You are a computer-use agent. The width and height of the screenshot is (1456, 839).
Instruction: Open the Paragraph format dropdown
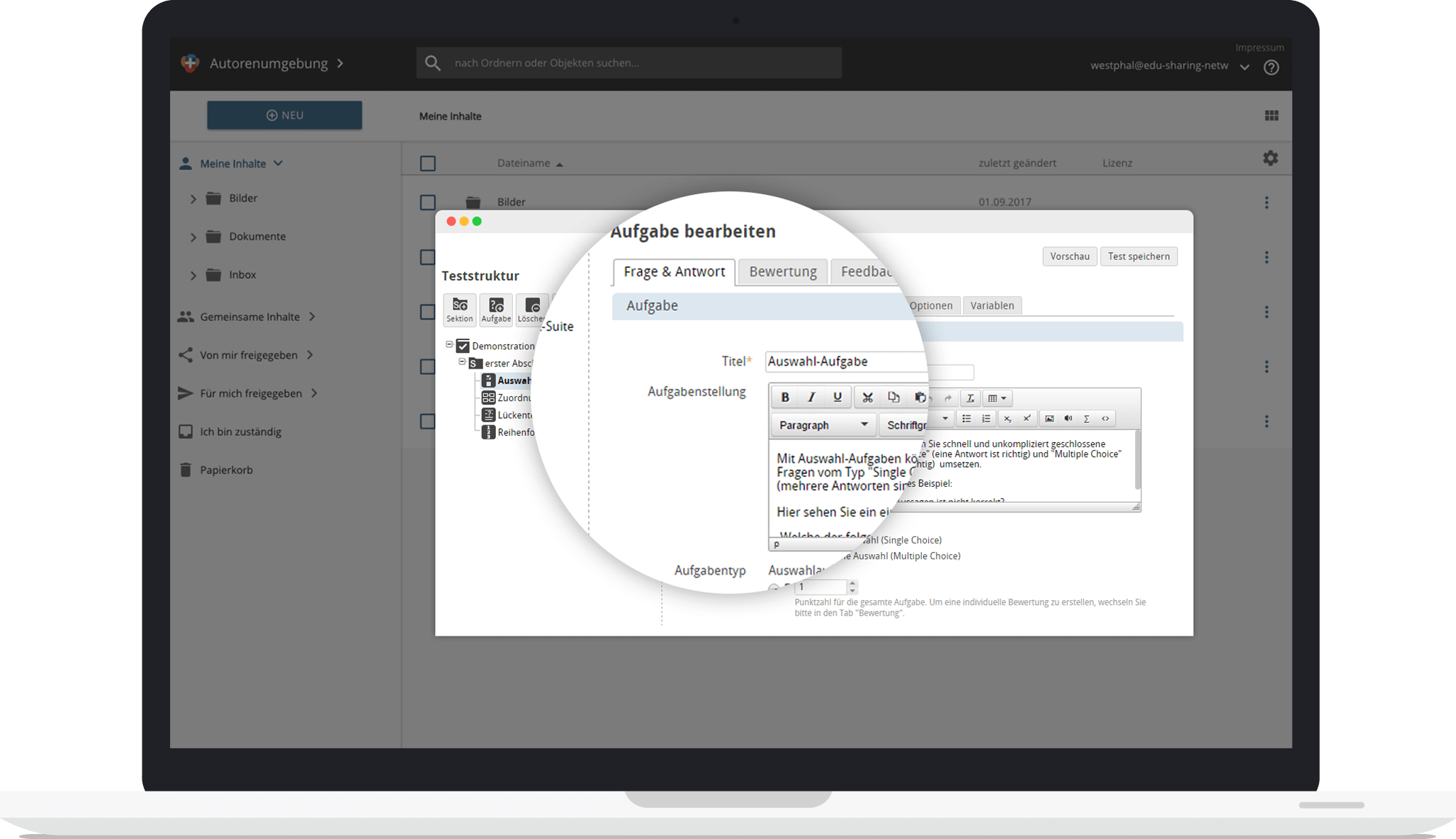tap(823, 425)
